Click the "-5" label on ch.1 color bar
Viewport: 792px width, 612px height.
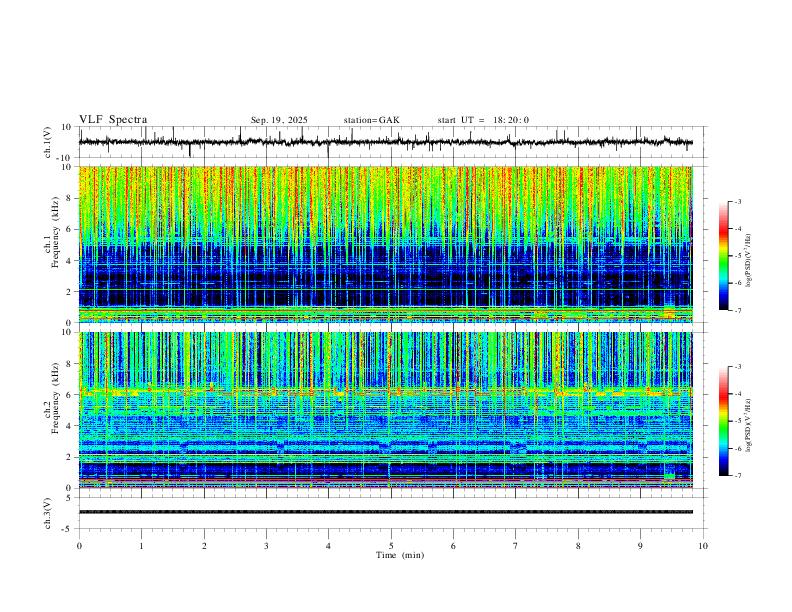point(737,256)
